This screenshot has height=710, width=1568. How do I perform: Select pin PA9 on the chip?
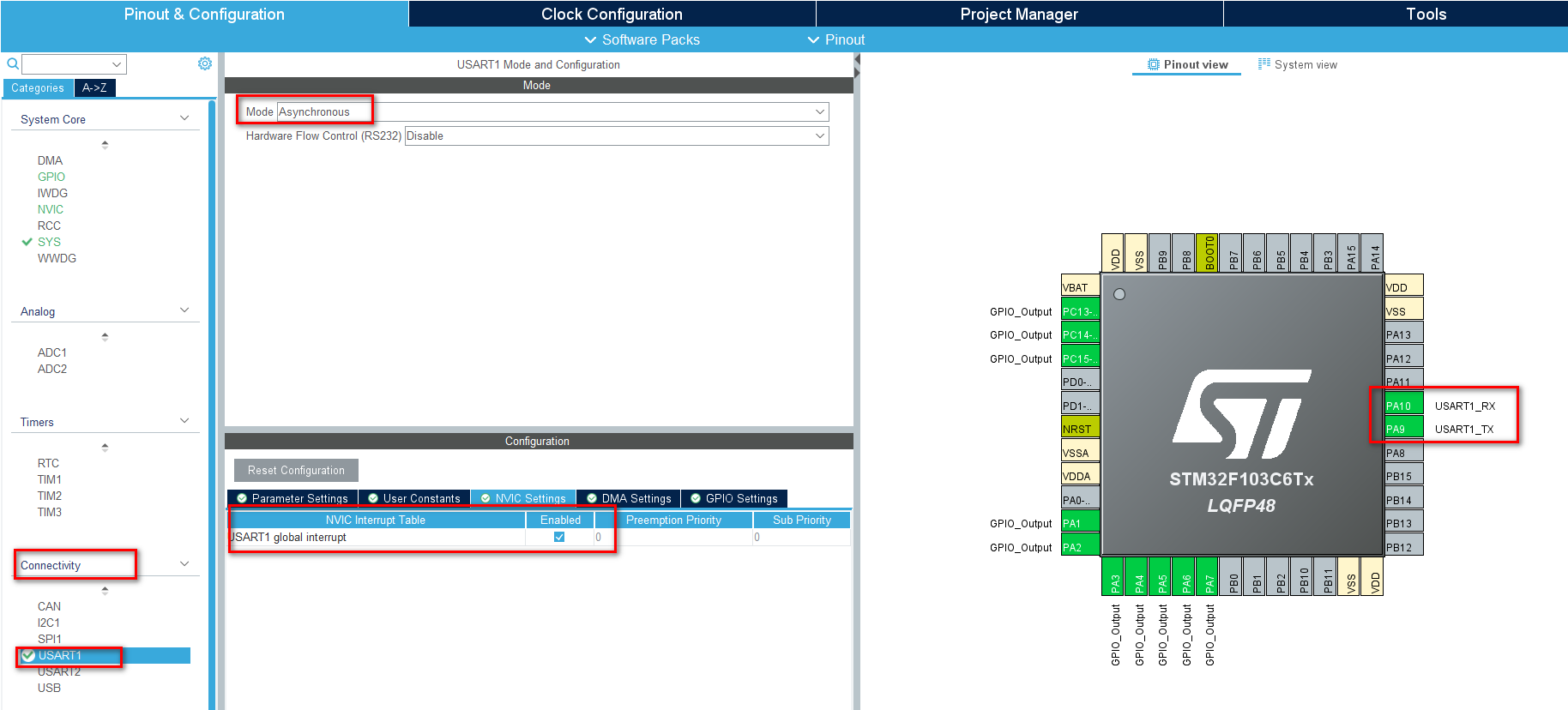point(1404,428)
